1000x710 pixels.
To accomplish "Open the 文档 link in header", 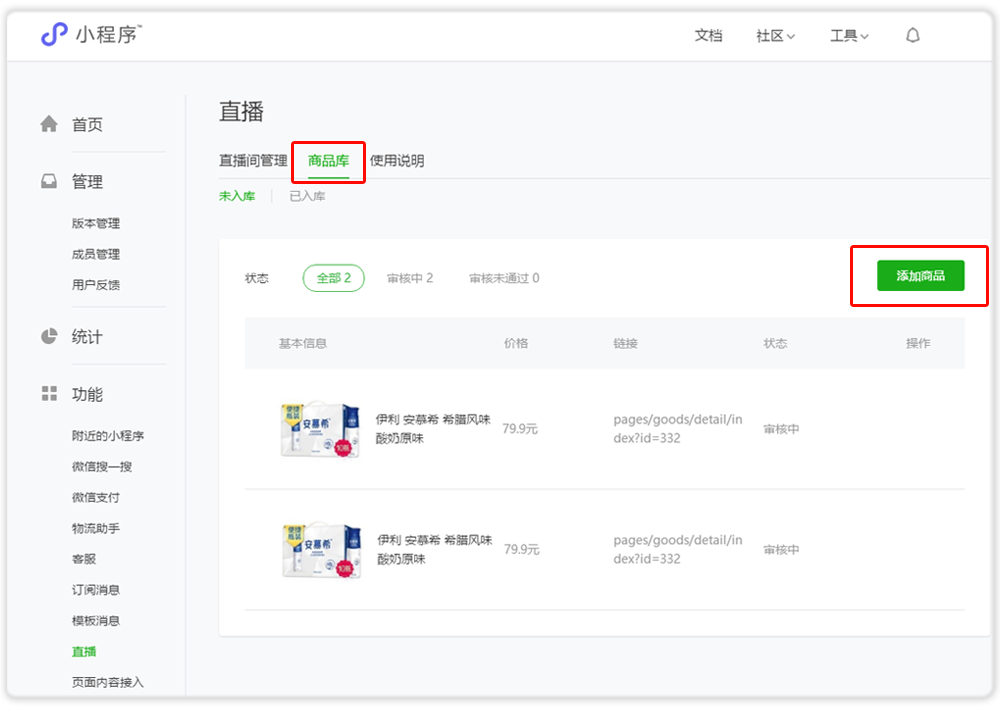I will 708,36.
